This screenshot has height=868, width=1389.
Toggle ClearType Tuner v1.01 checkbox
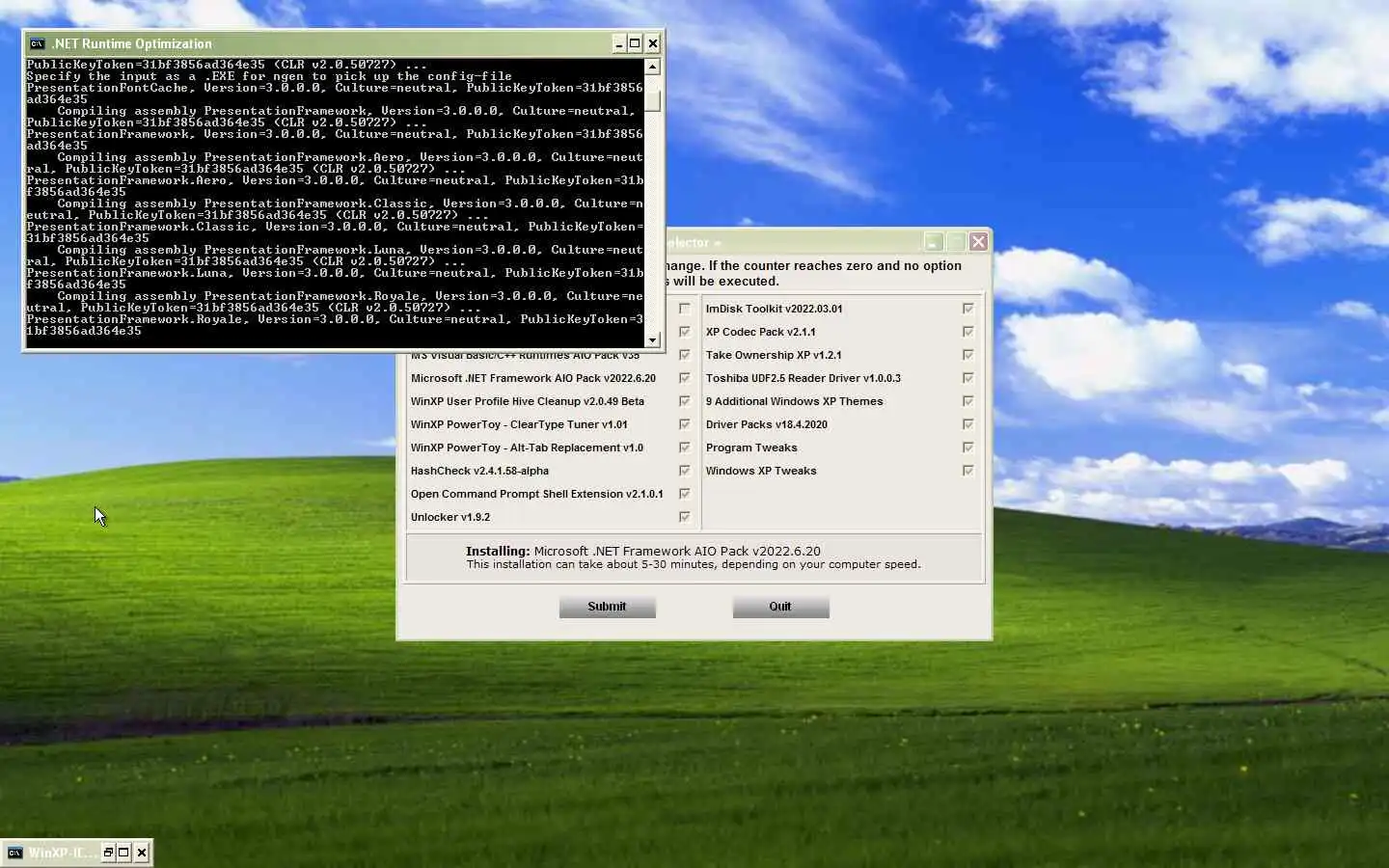pyautogui.click(x=685, y=424)
